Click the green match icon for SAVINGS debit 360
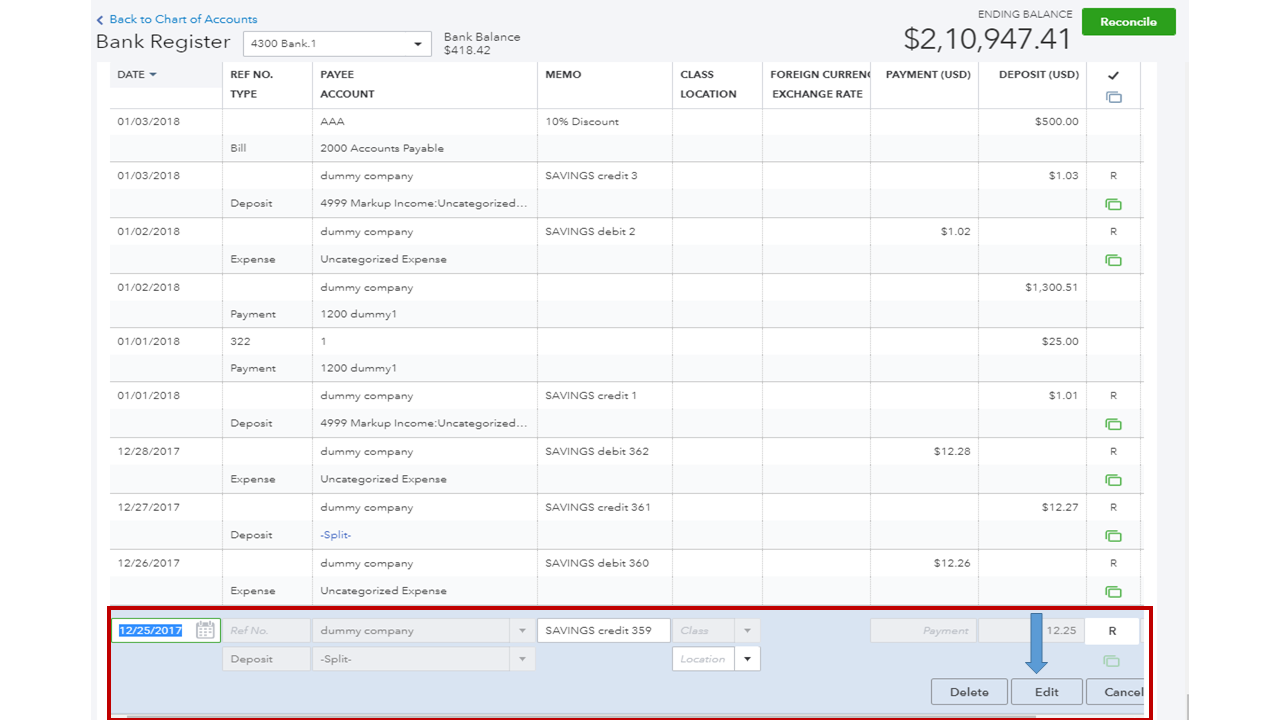Viewport: 1280px width, 720px height. (1113, 592)
